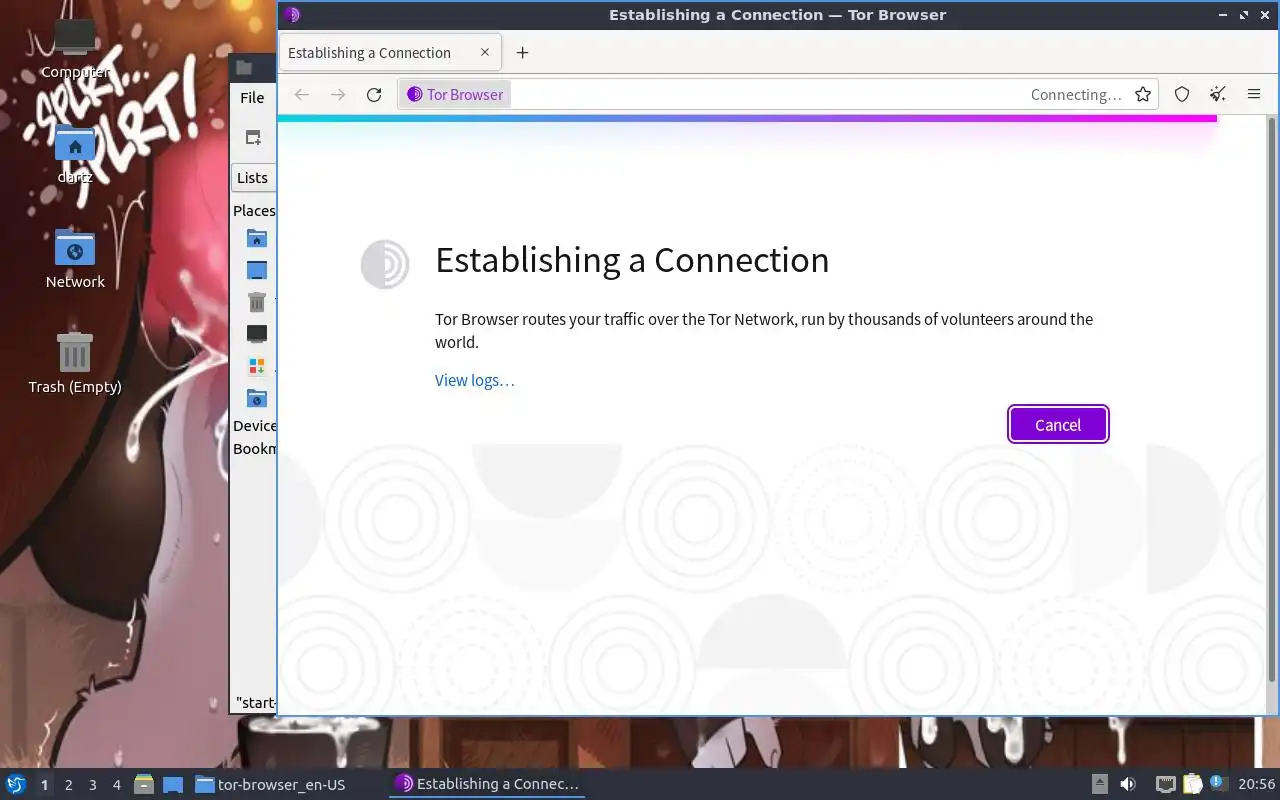Open the Trash (Empty) desktop icon
Screen dimensions: 1280x800
[75, 363]
